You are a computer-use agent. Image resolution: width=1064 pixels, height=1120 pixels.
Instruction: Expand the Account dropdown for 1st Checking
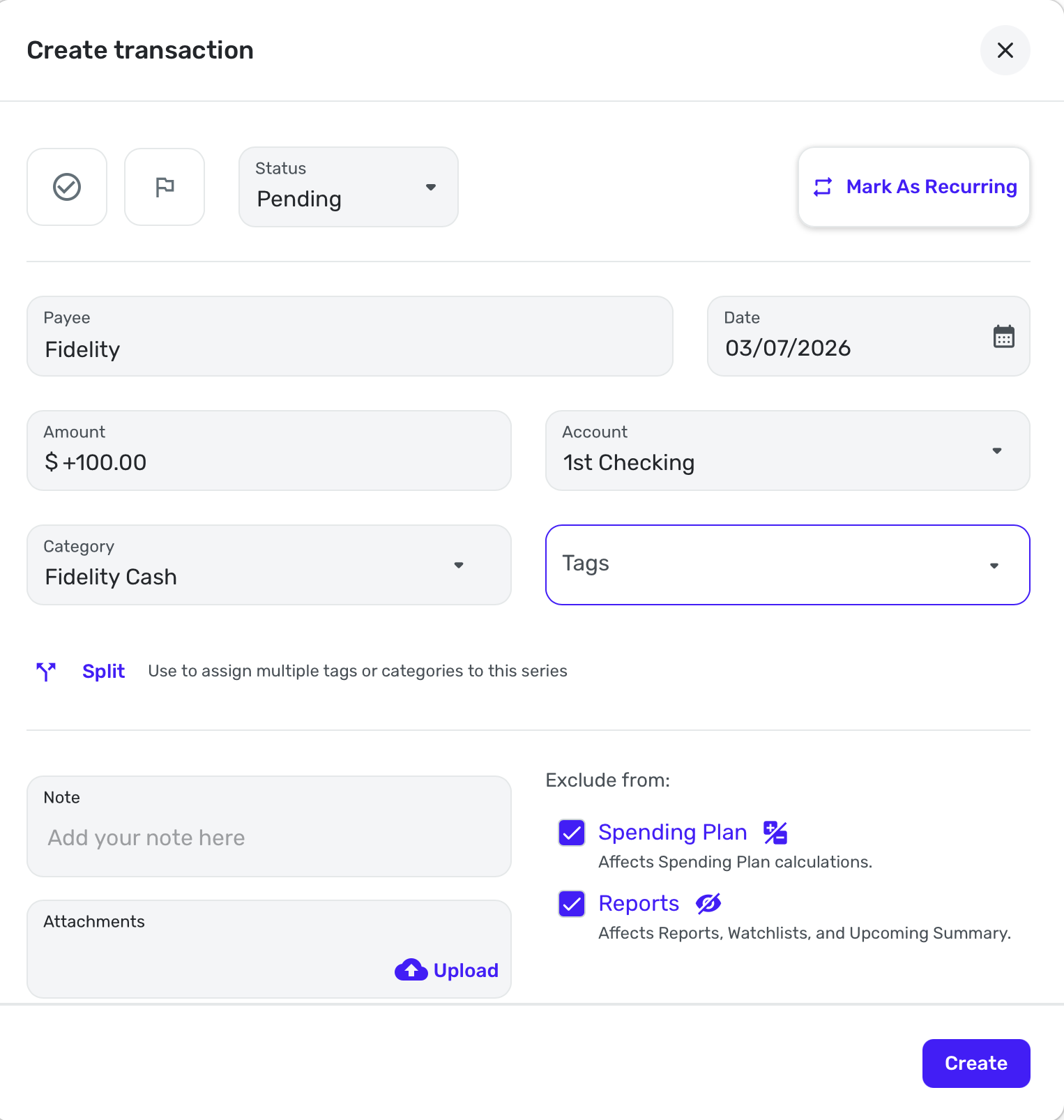(x=787, y=451)
